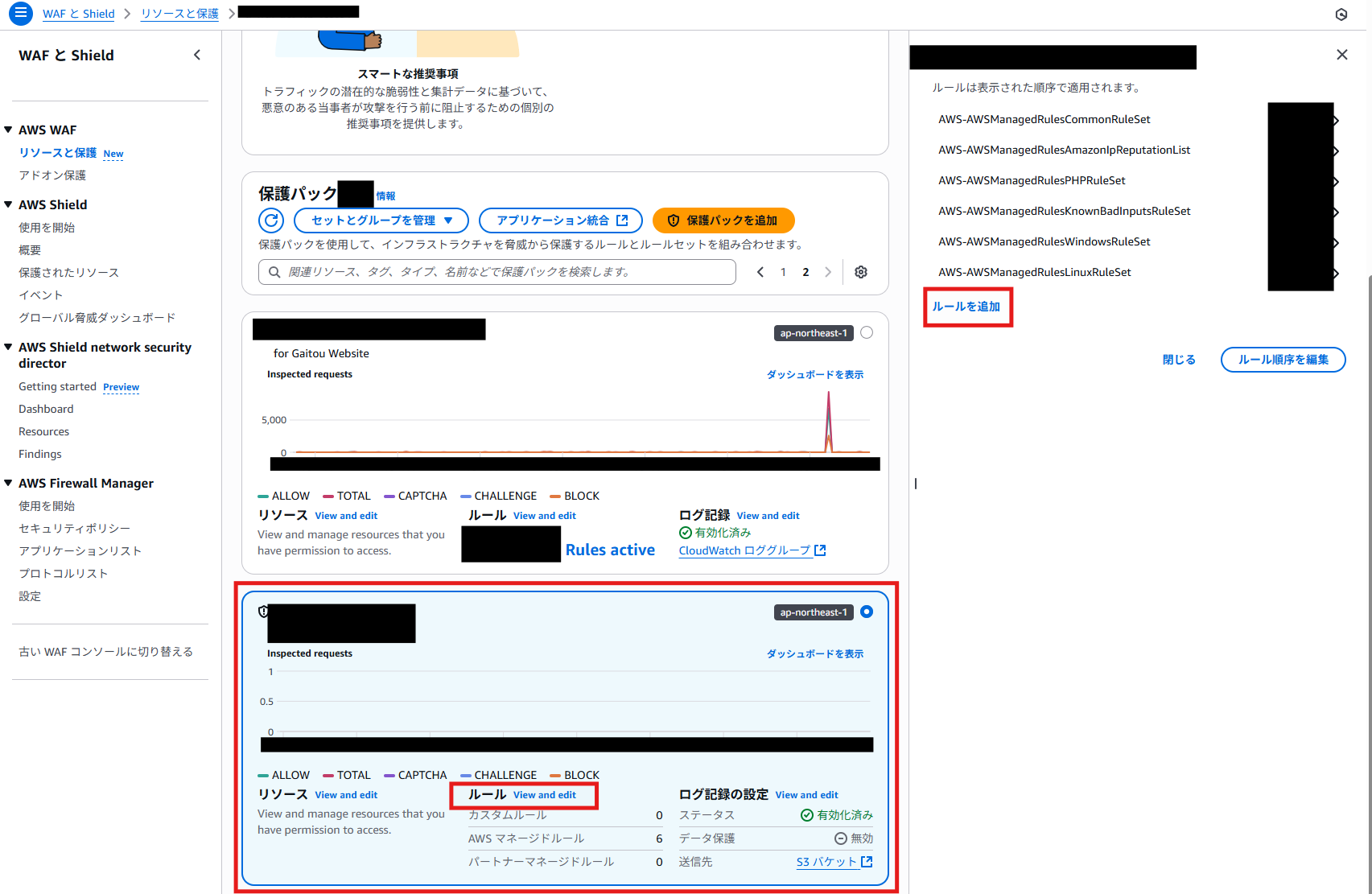Go to 保護されたリソース in sidebar
The image size is (1372, 894).
tap(69, 273)
